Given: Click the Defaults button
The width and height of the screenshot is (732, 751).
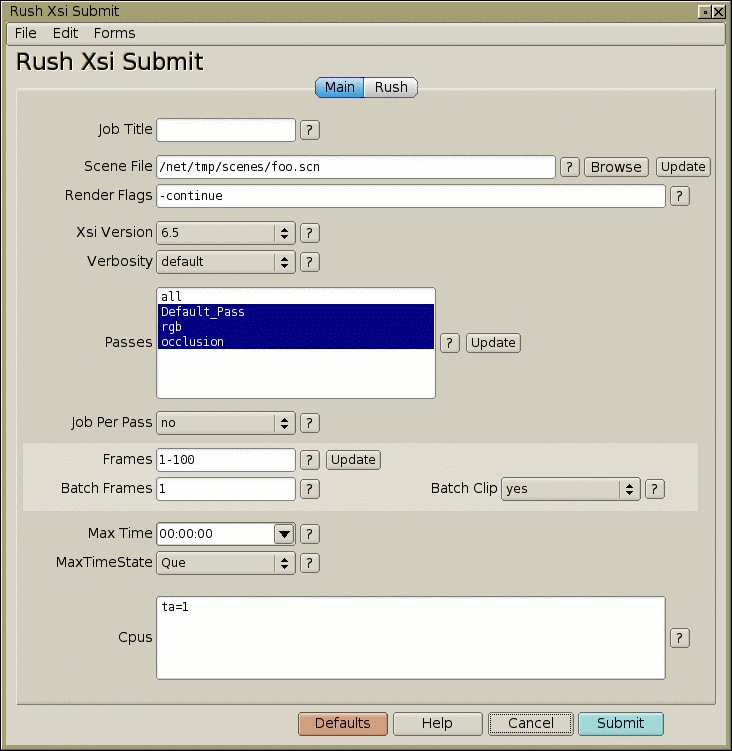Looking at the screenshot, I should coord(343,723).
